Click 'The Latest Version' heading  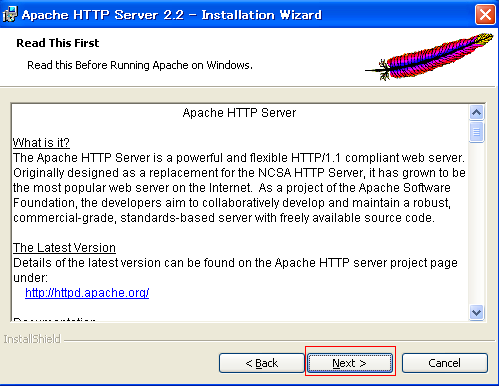[x=64, y=248]
